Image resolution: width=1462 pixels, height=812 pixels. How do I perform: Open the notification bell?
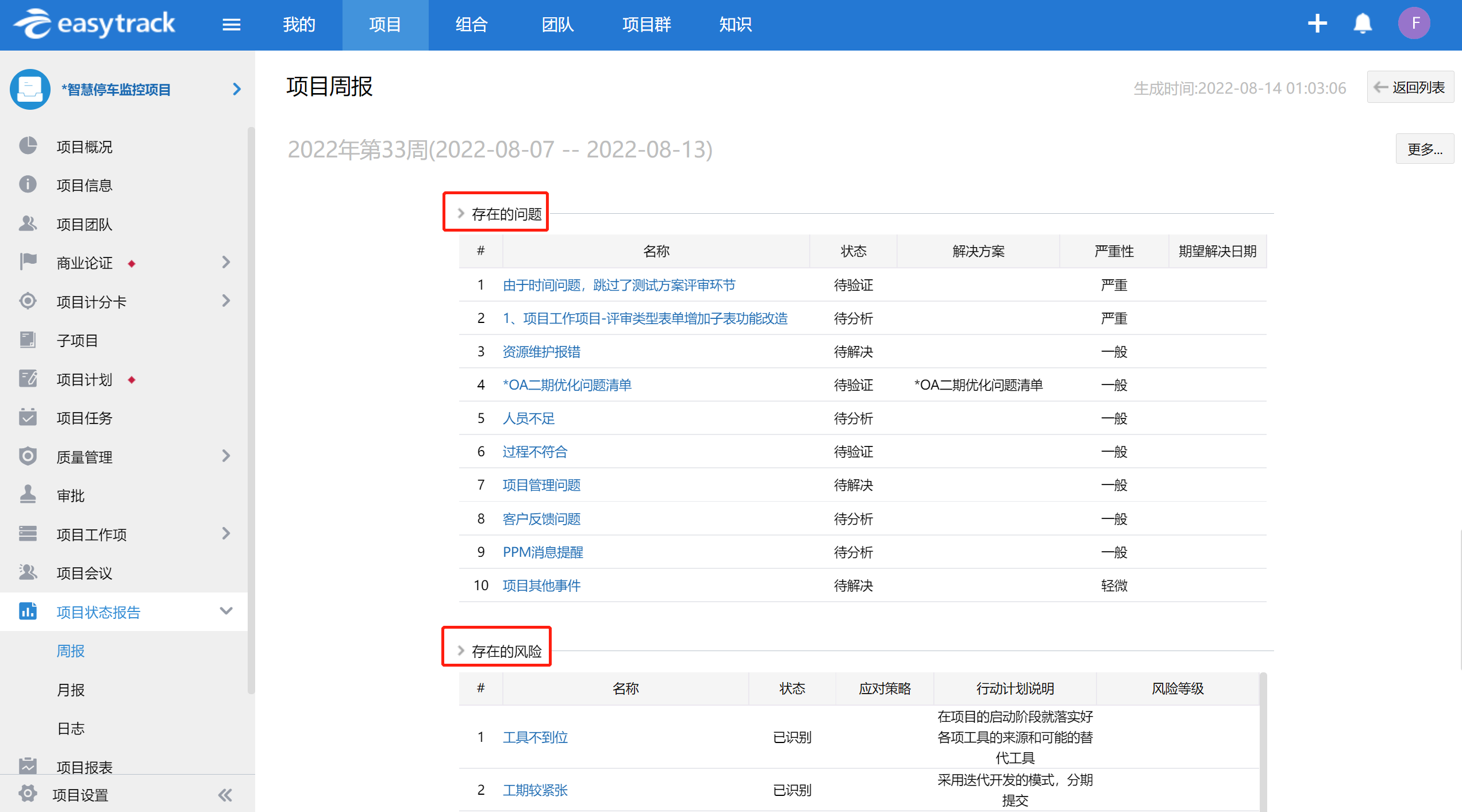click(x=1363, y=24)
